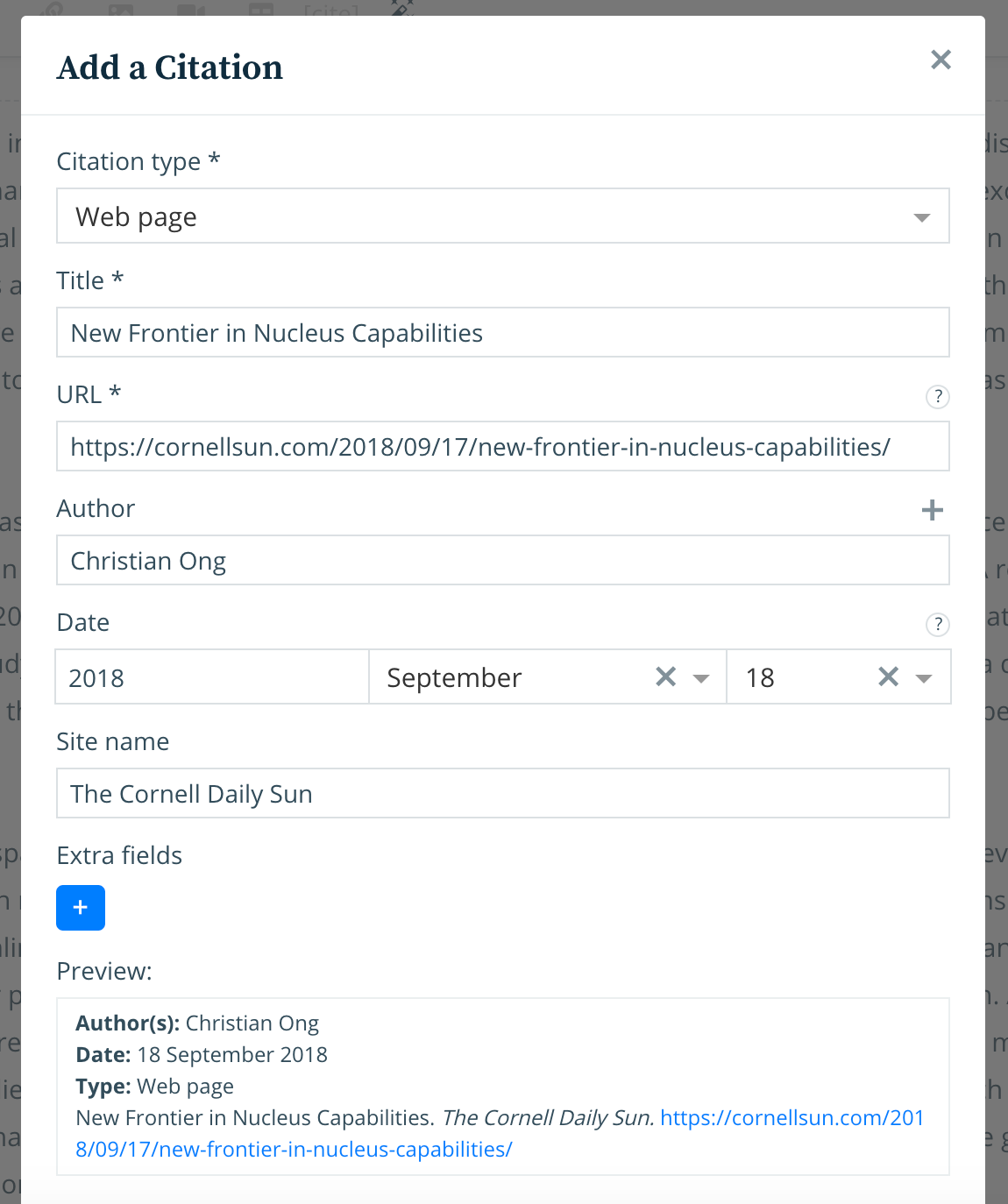1008x1204 pixels.
Task: Click the year field showing 2018
Action: click(x=211, y=677)
